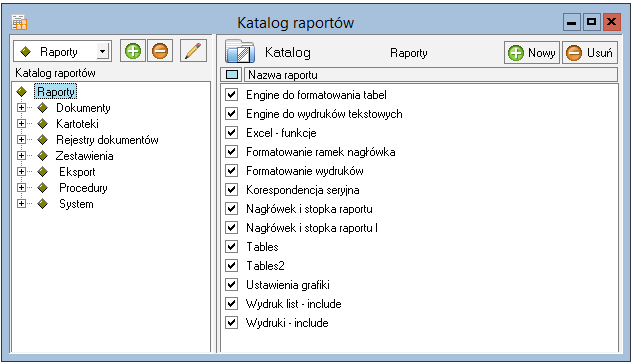
Task: Toggle Nagłówek i stopka raportu I checkbox
Action: [x=231, y=228]
